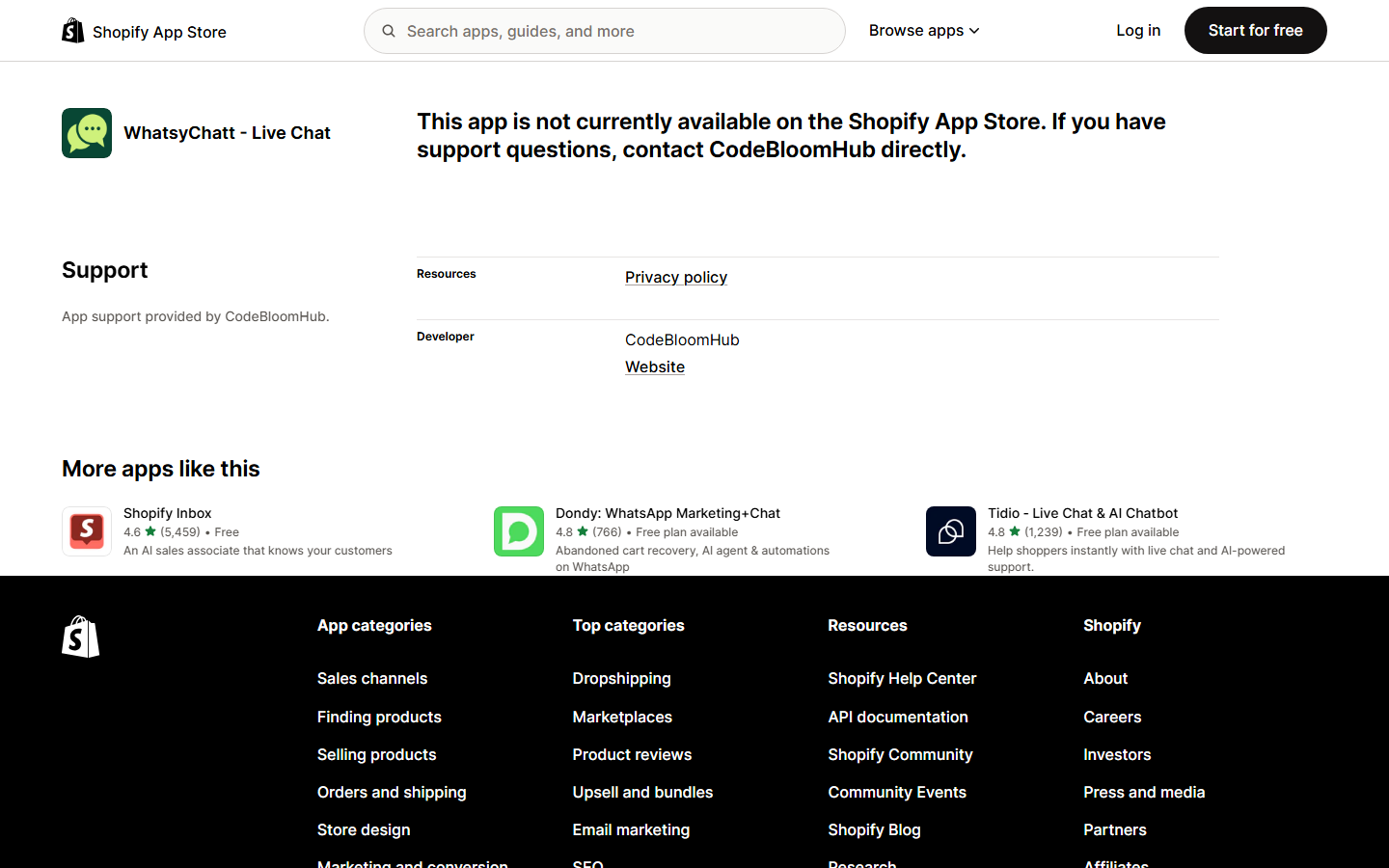The image size is (1389, 868).
Task: Click 'App support provided by CodeBloomHub' text
Action: click(196, 316)
